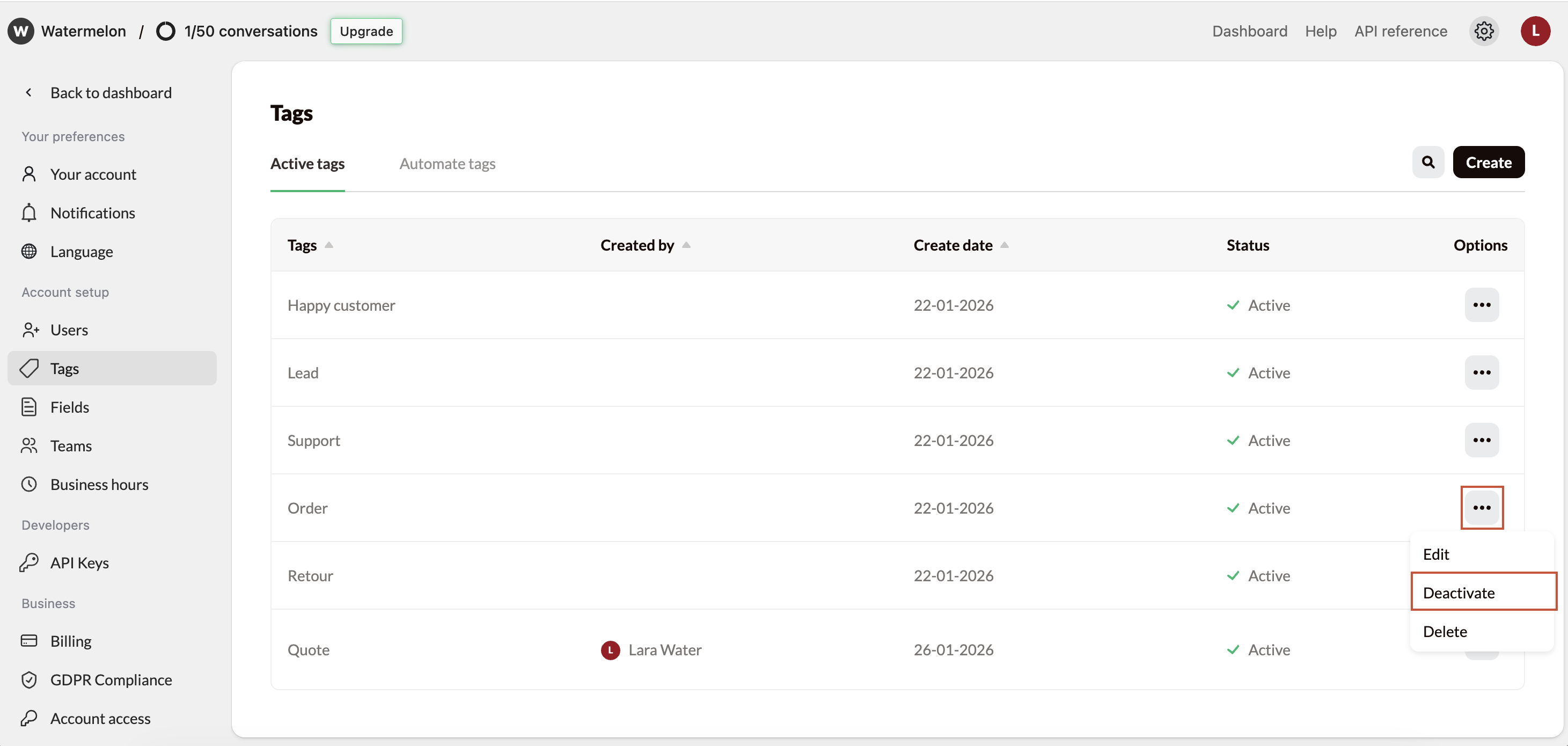The height and width of the screenshot is (746, 1568).
Task: Switch to the Automate tags tab
Action: 448,163
